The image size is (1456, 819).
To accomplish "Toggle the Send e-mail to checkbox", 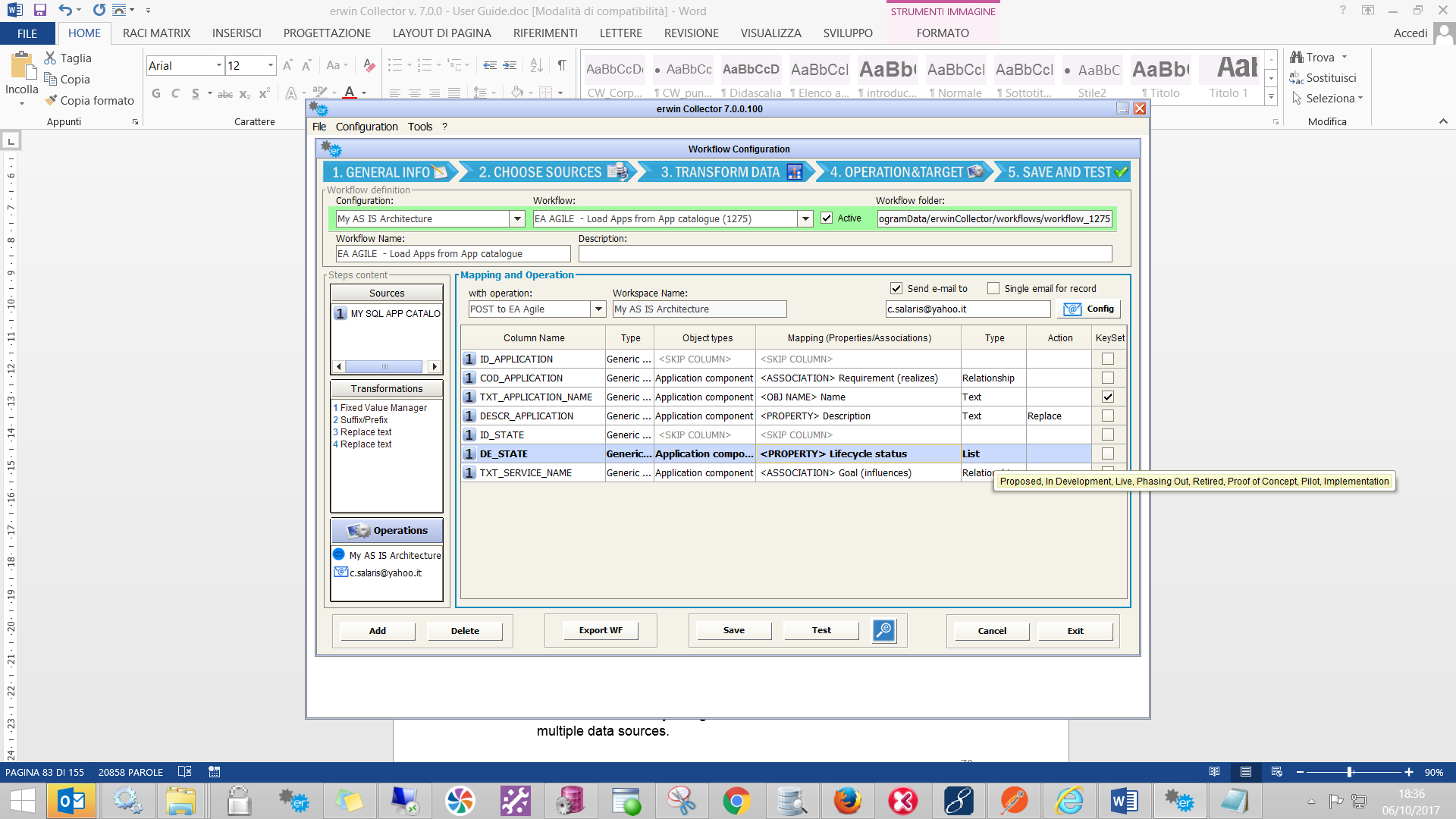I will pos(896,288).
